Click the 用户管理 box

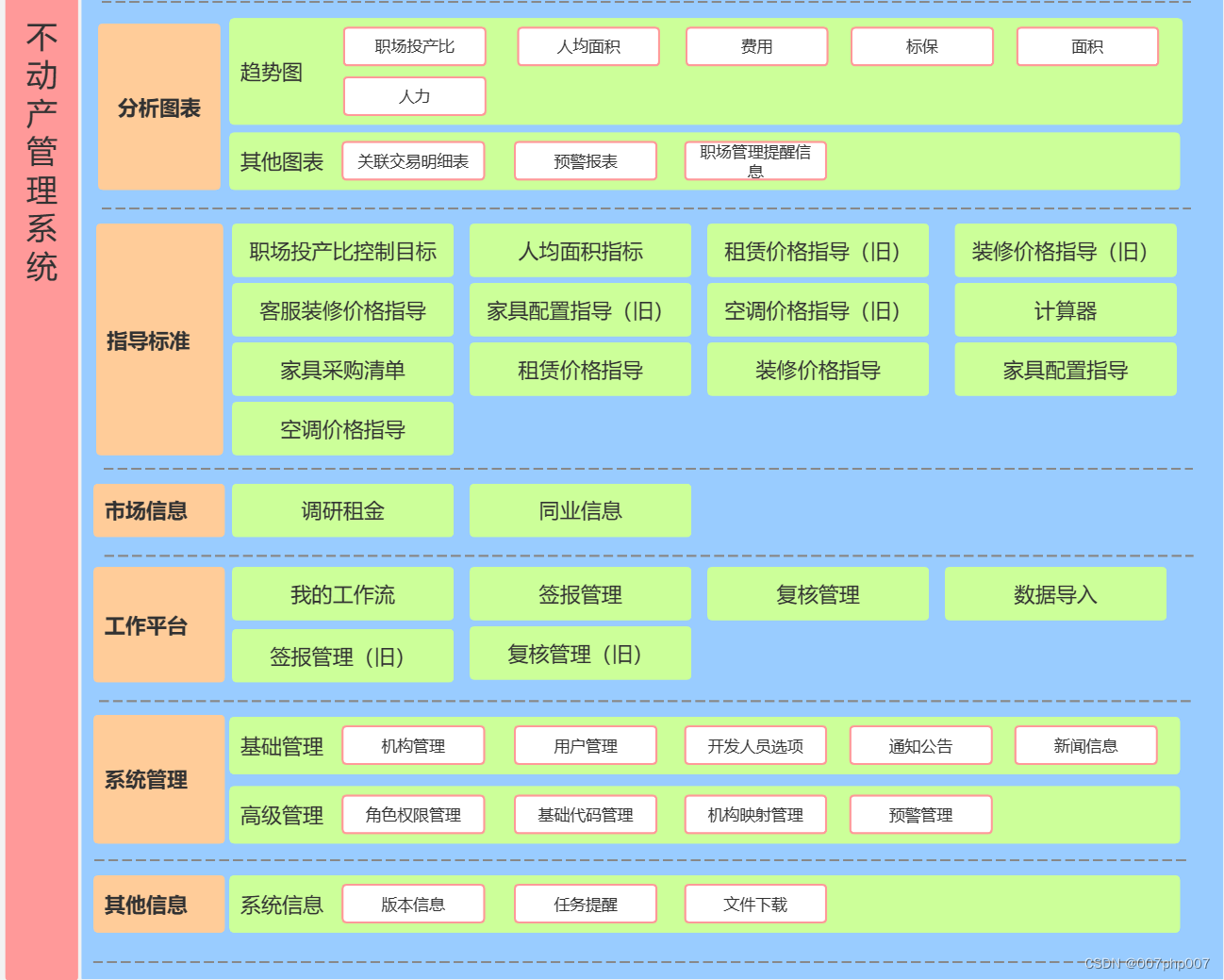[586, 745]
